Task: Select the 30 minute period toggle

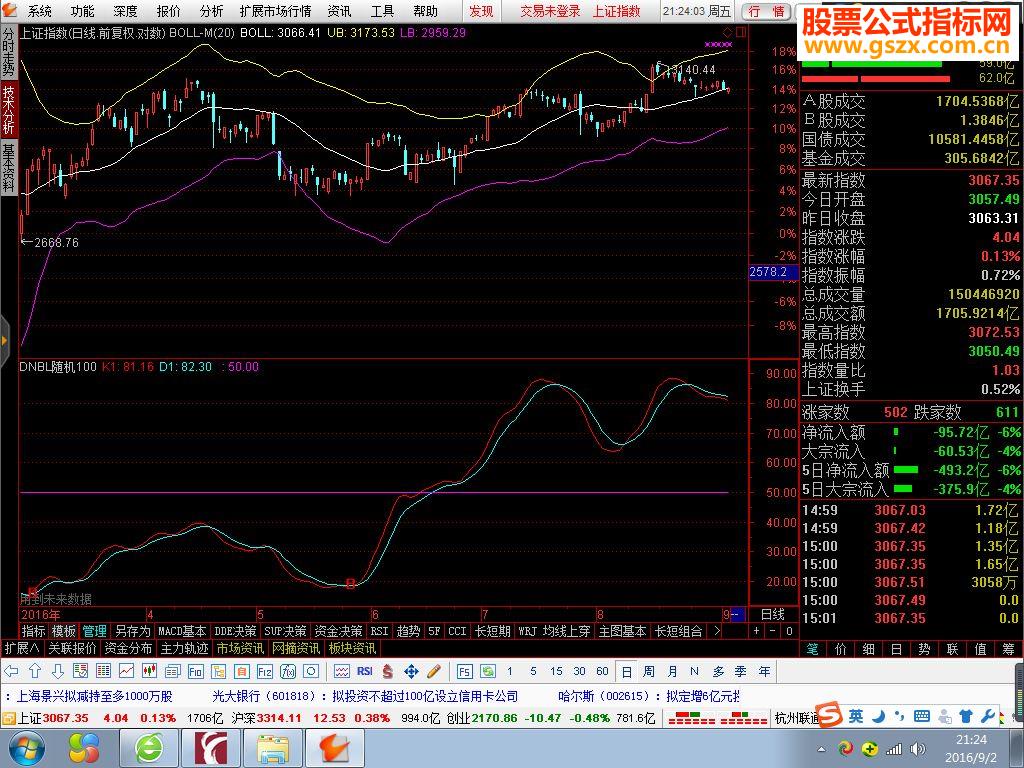Action: click(579, 671)
